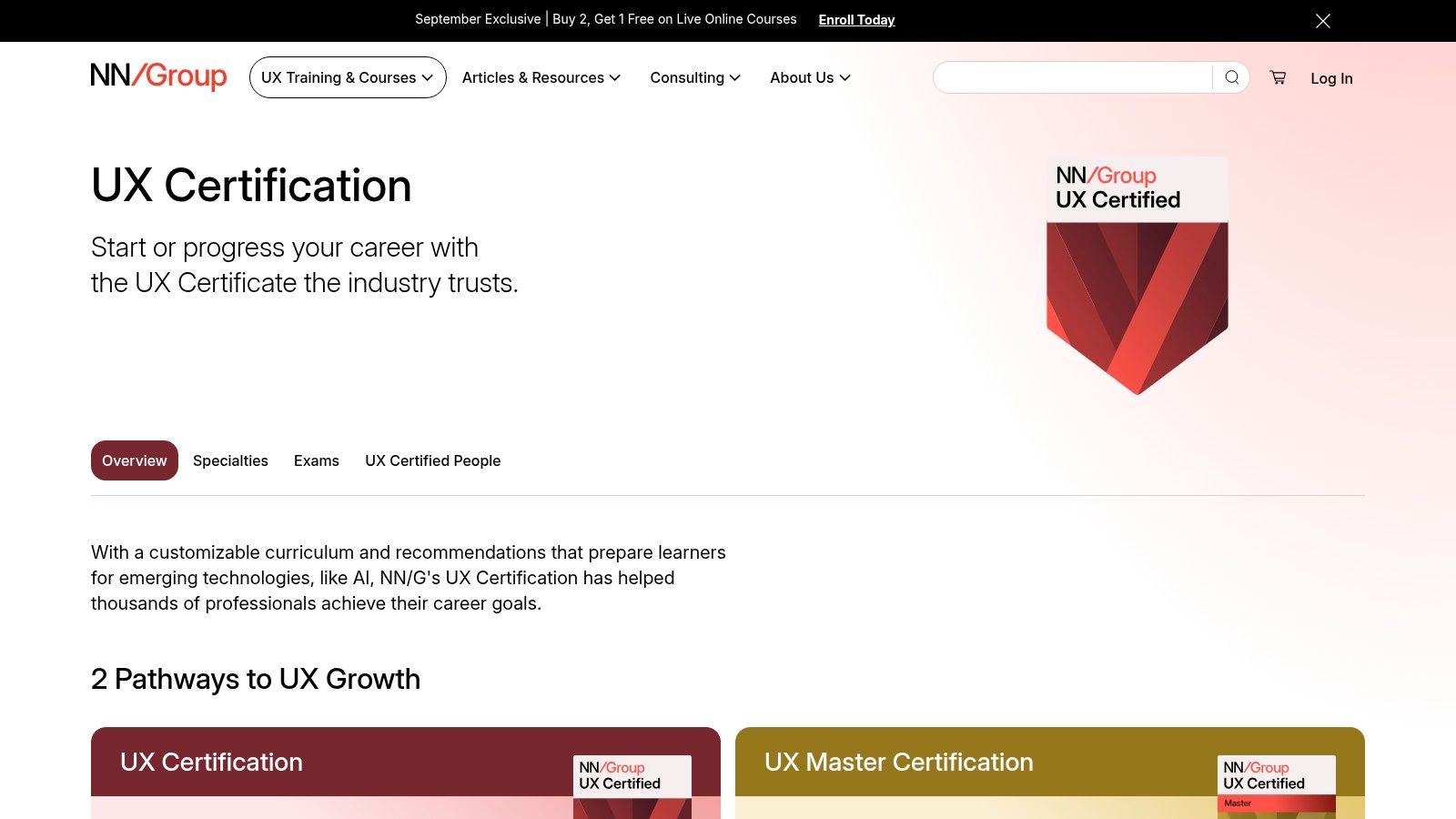Expand the About Us menu

pyautogui.click(x=810, y=77)
